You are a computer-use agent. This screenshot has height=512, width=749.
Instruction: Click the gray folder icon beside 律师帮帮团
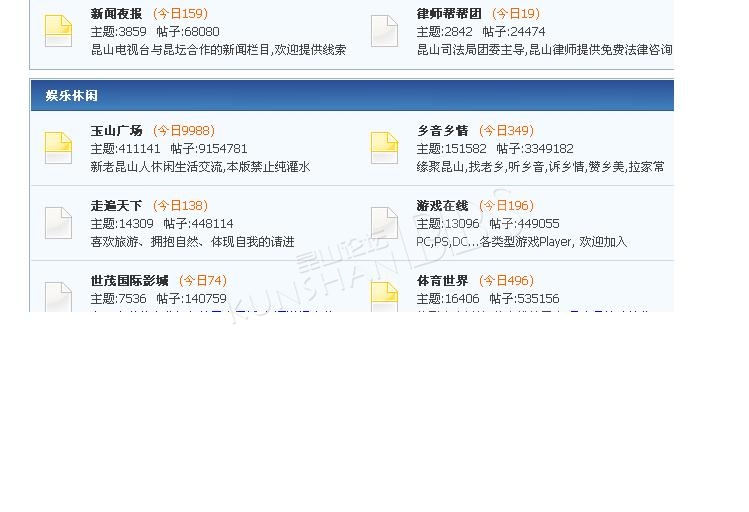pyautogui.click(x=384, y=31)
